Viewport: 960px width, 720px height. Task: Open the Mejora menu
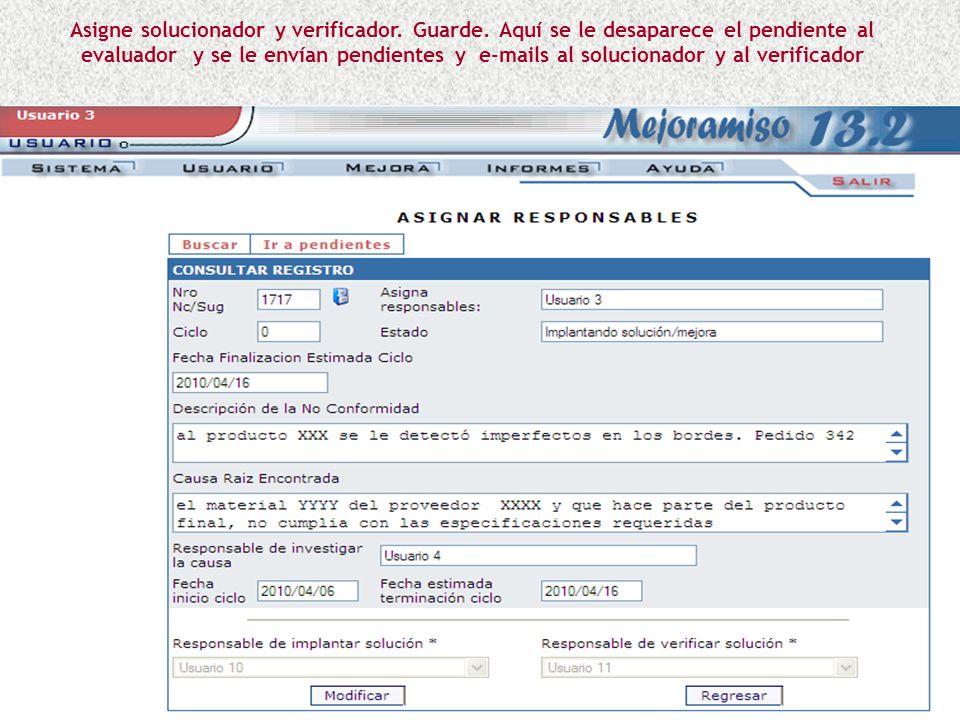388,168
